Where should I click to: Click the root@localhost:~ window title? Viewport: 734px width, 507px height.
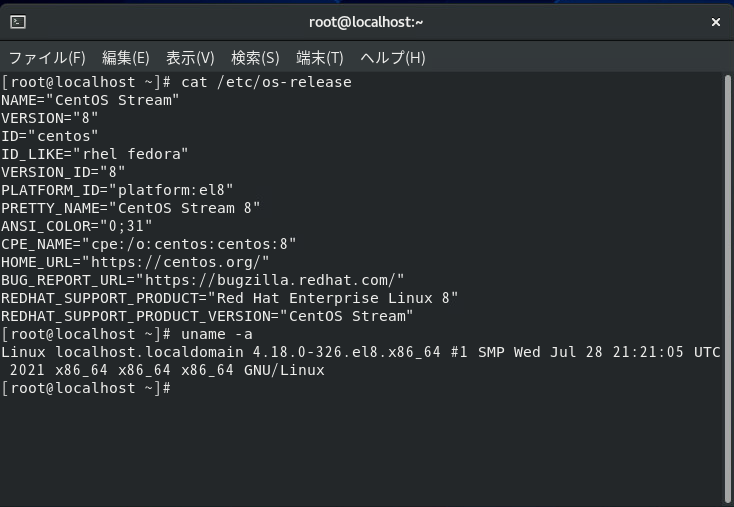tap(366, 22)
